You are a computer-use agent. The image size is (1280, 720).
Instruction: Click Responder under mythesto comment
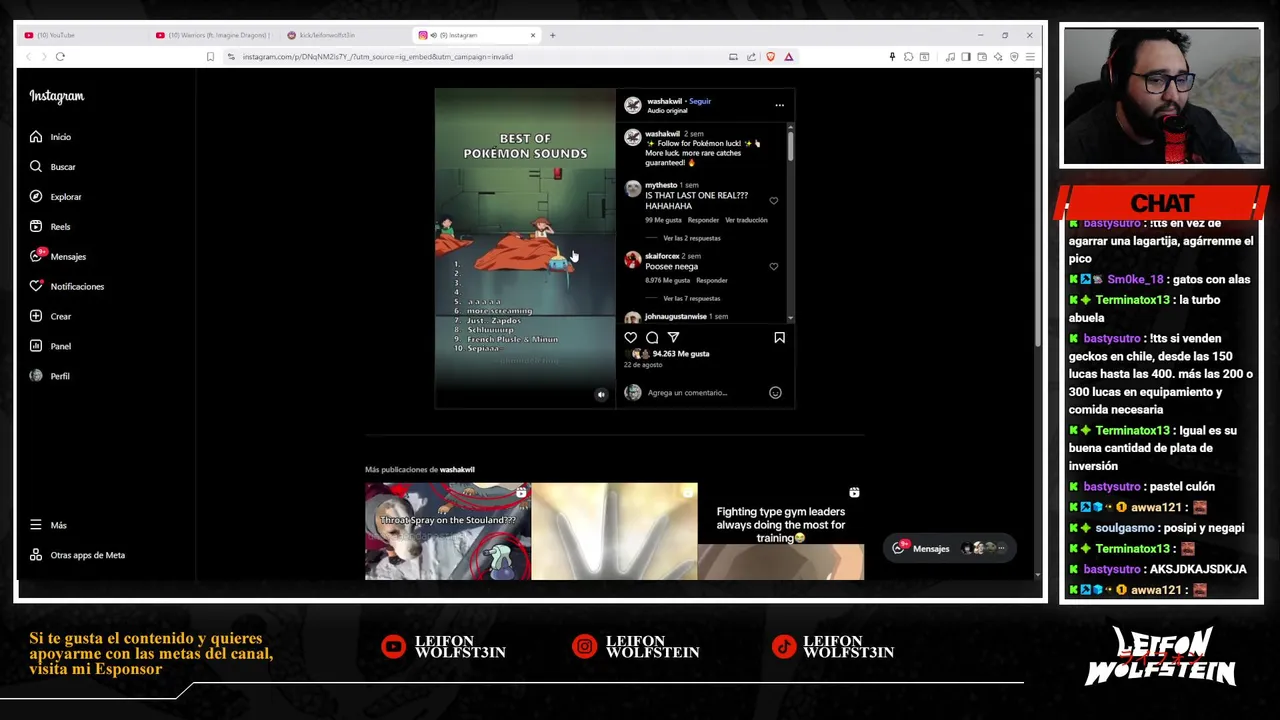tap(703, 220)
